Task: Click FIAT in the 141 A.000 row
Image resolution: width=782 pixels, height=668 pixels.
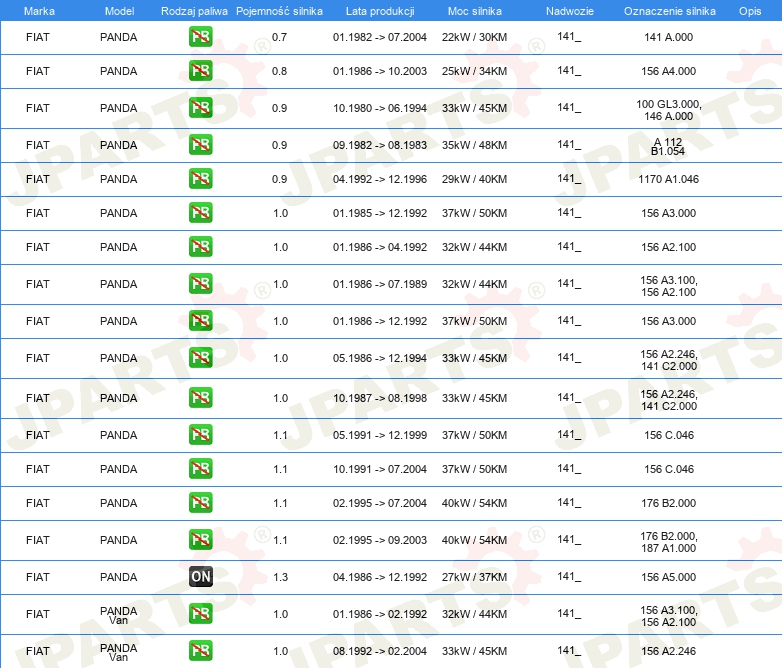Action: 37,37
